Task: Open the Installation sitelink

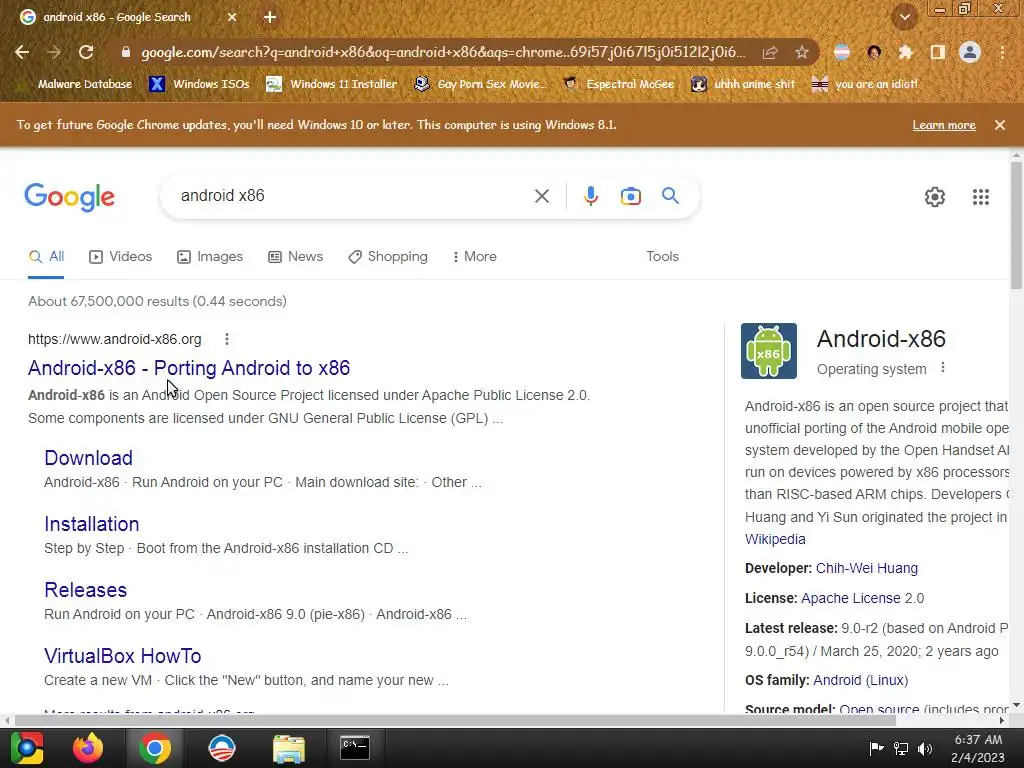Action: click(x=91, y=524)
